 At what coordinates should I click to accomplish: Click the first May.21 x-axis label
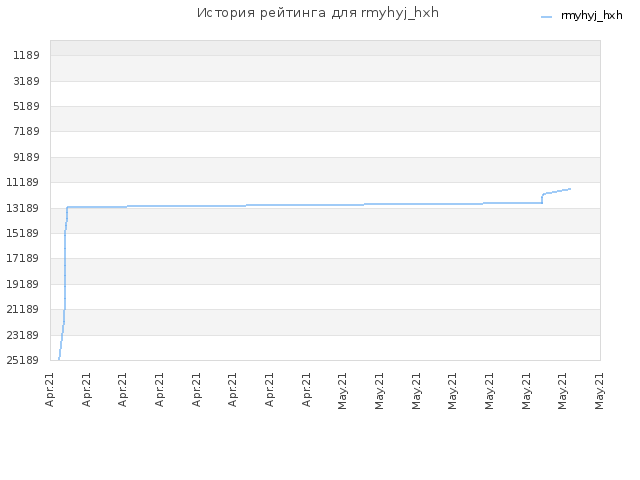(x=342, y=391)
